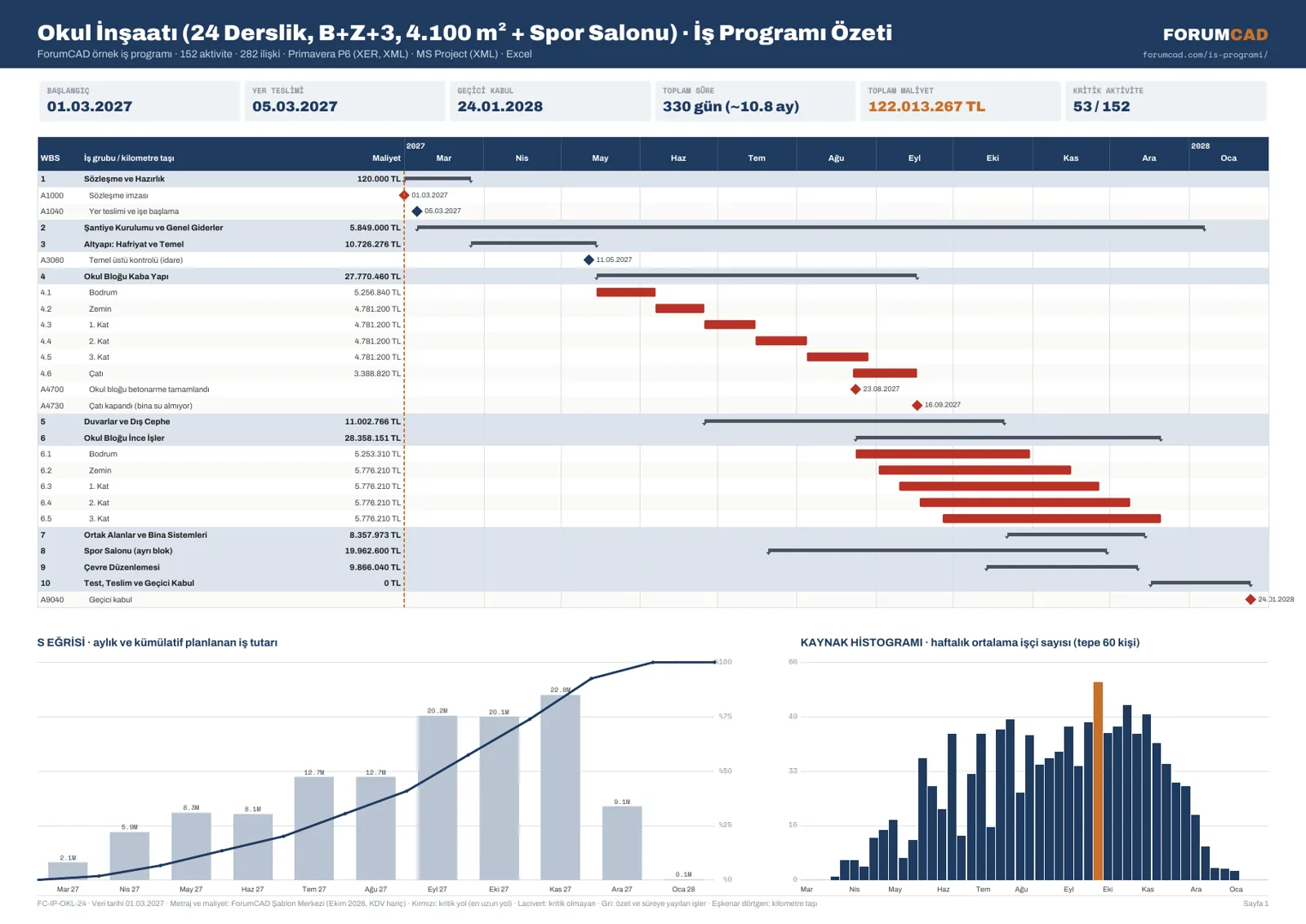The height and width of the screenshot is (924, 1306).
Task: Open the forumcad.com/is-programi/ link
Action: (1205, 55)
